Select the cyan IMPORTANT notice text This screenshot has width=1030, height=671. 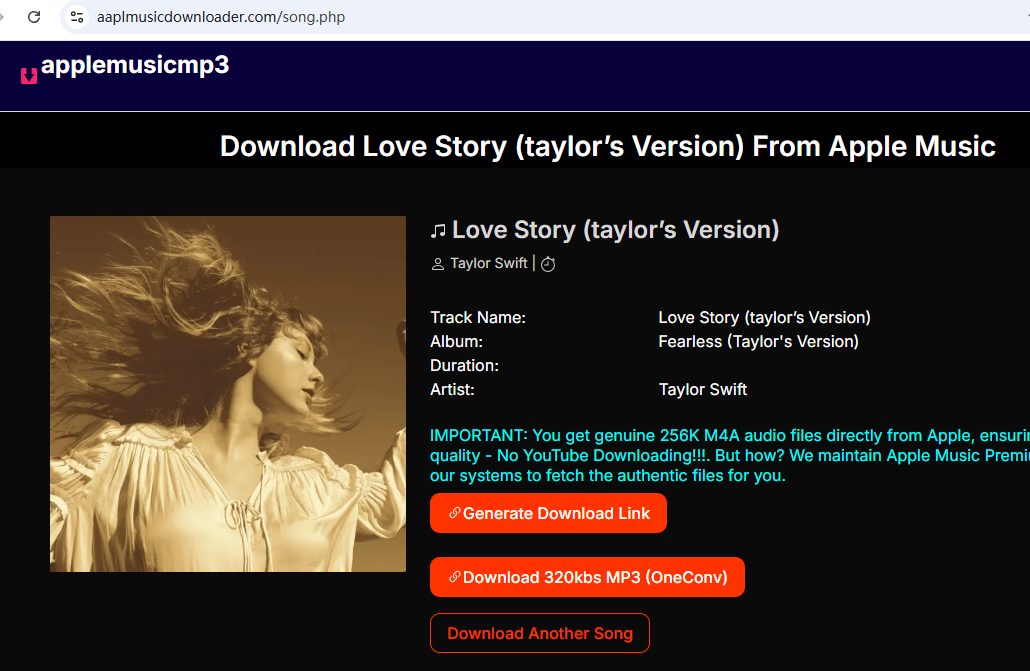coord(730,455)
